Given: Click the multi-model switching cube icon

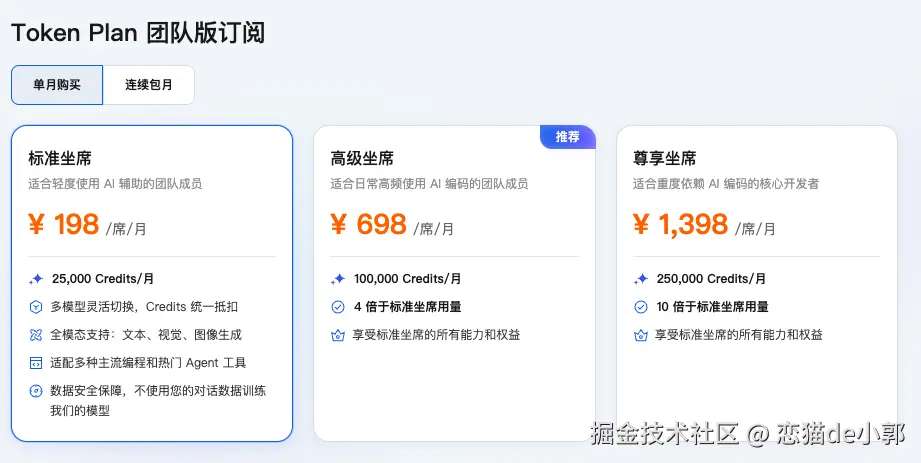Looking at the screenshot, I should 36,307.
